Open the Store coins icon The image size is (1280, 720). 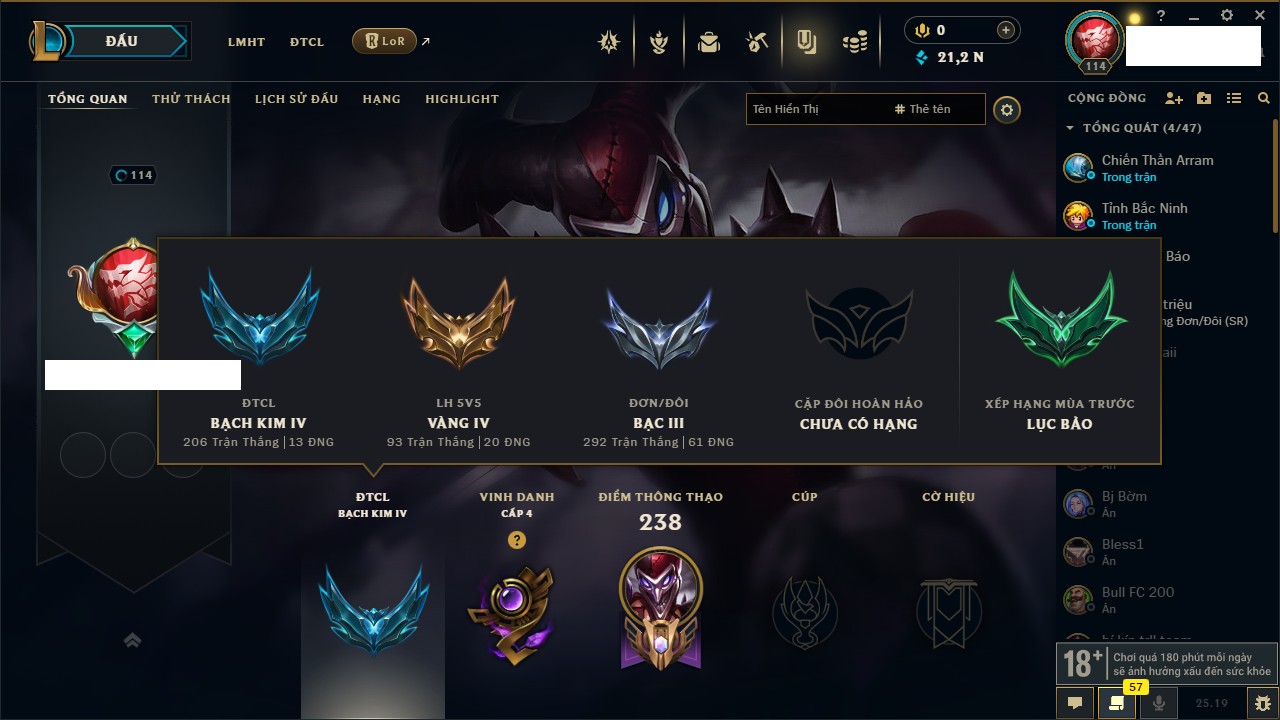tap(854, 42)
